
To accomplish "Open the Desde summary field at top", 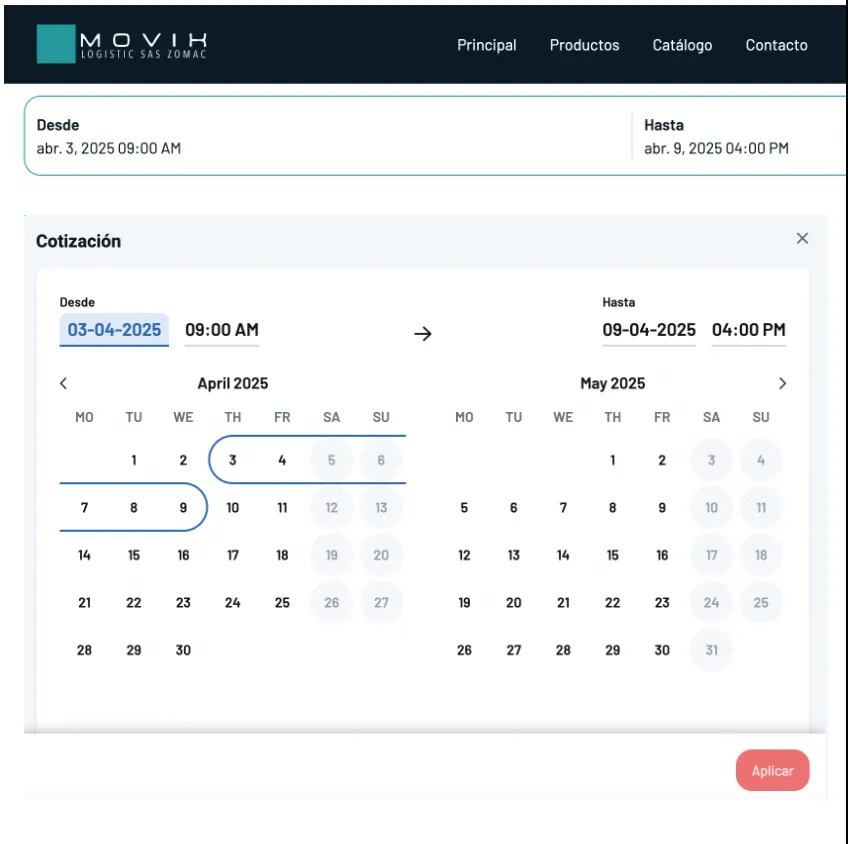I will [109, 137].
